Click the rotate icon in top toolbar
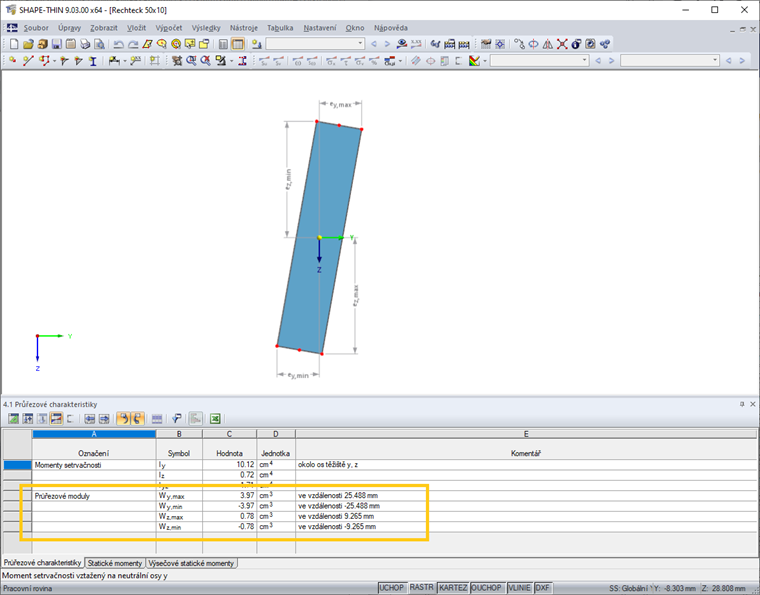The width and height of the screenshot is (760, 595). (533, 44)
